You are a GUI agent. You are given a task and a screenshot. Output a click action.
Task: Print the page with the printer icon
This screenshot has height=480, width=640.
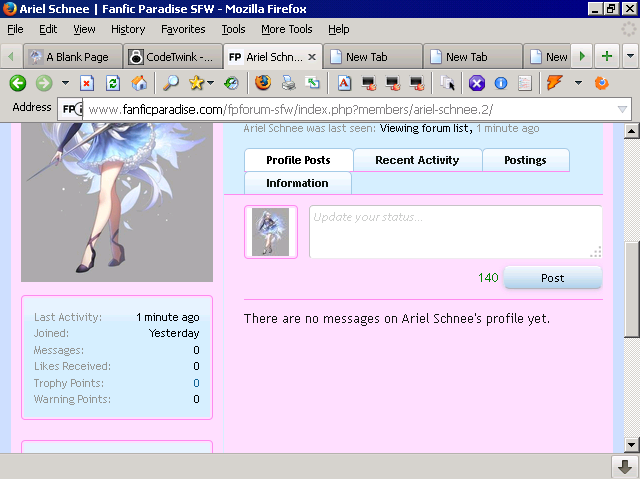pyautogui.click(x=289, y=83)
